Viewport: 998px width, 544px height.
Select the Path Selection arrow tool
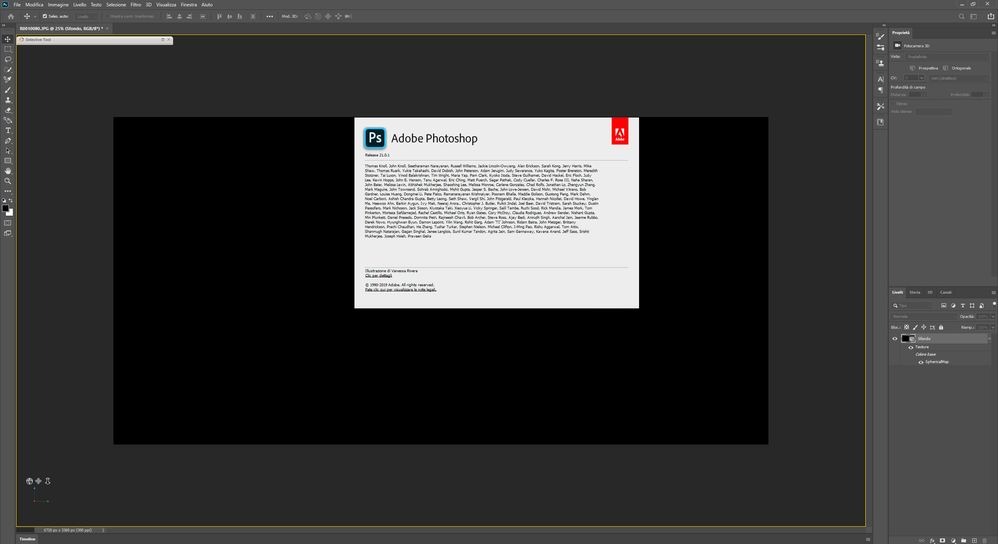point(8,151)
